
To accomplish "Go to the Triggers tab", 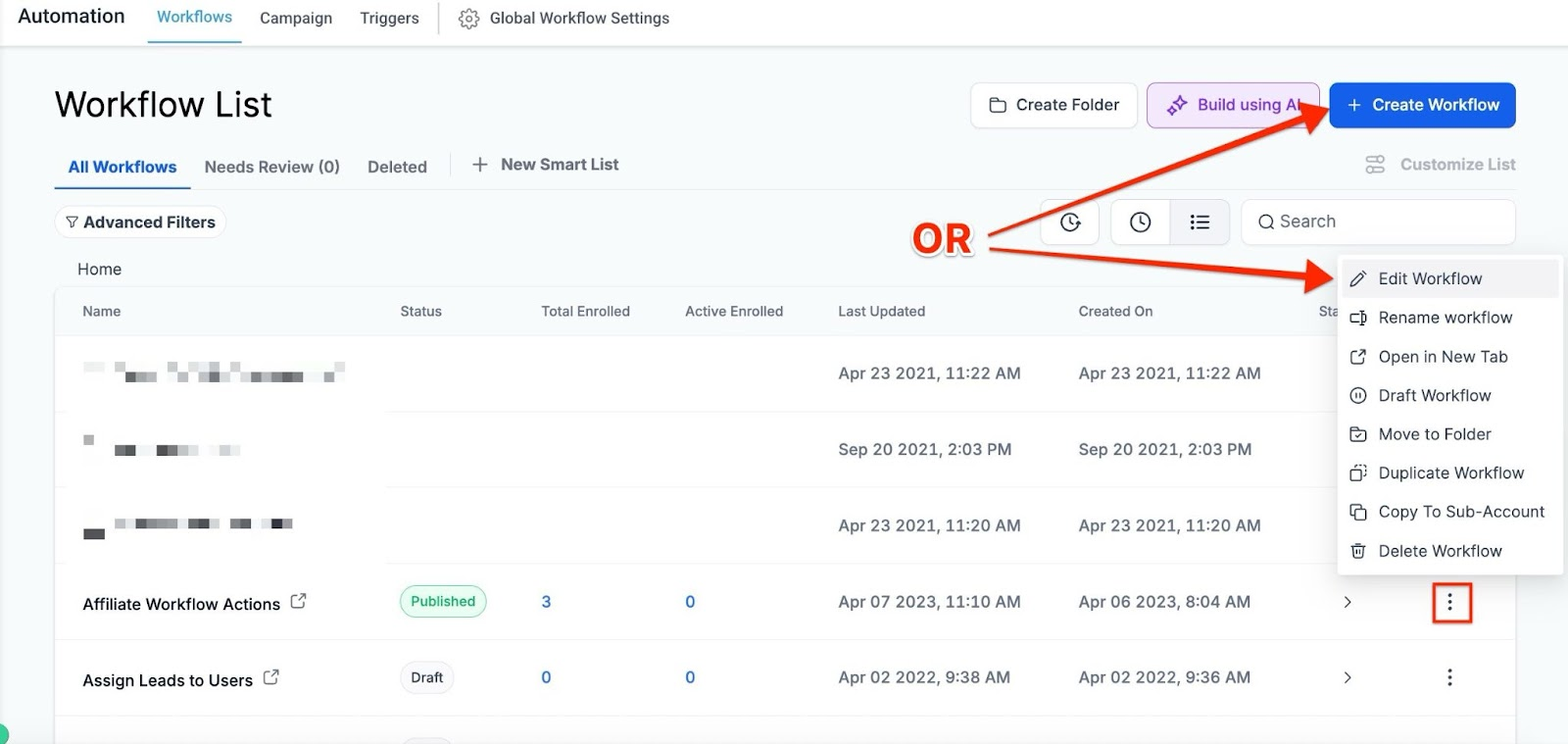I will (x=389, y=19).
